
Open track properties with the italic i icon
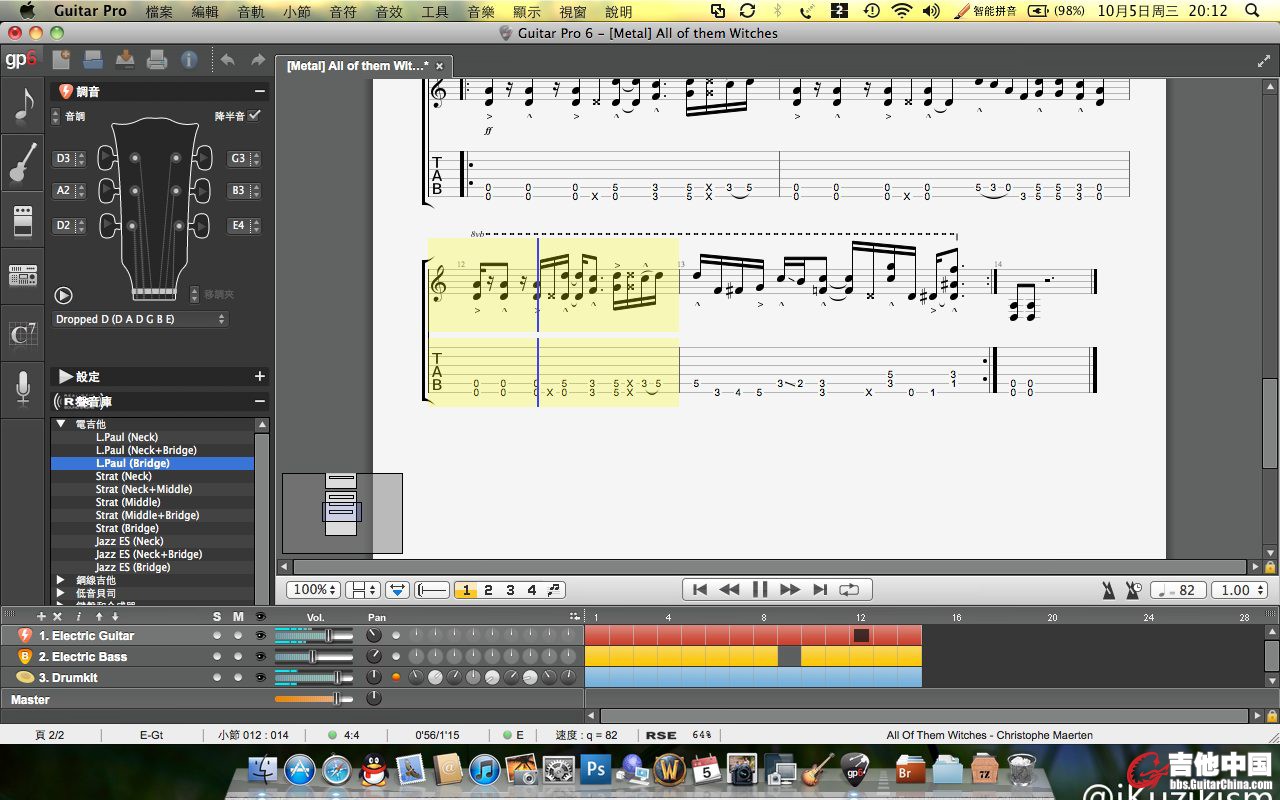tap(78, 617)
